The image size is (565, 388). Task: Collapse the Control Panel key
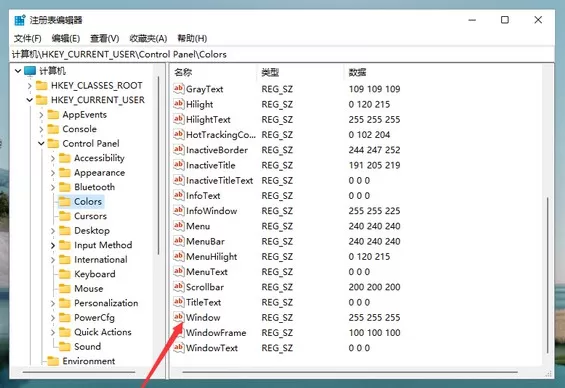[41, 143]
